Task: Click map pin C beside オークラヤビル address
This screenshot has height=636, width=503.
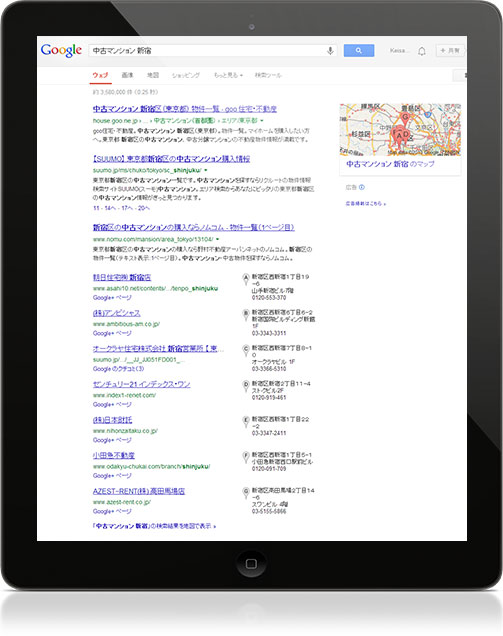Action: (x=245, y=350)
